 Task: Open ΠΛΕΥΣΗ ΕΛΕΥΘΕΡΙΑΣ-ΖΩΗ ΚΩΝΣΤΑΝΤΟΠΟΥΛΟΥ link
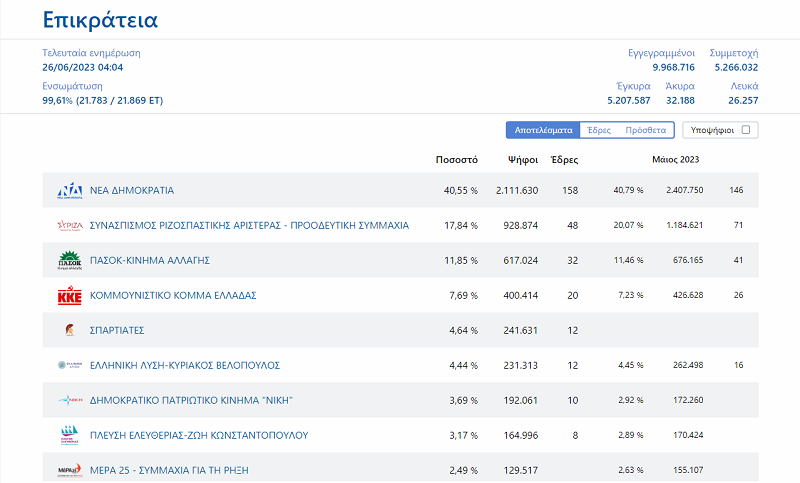[199, 435]
